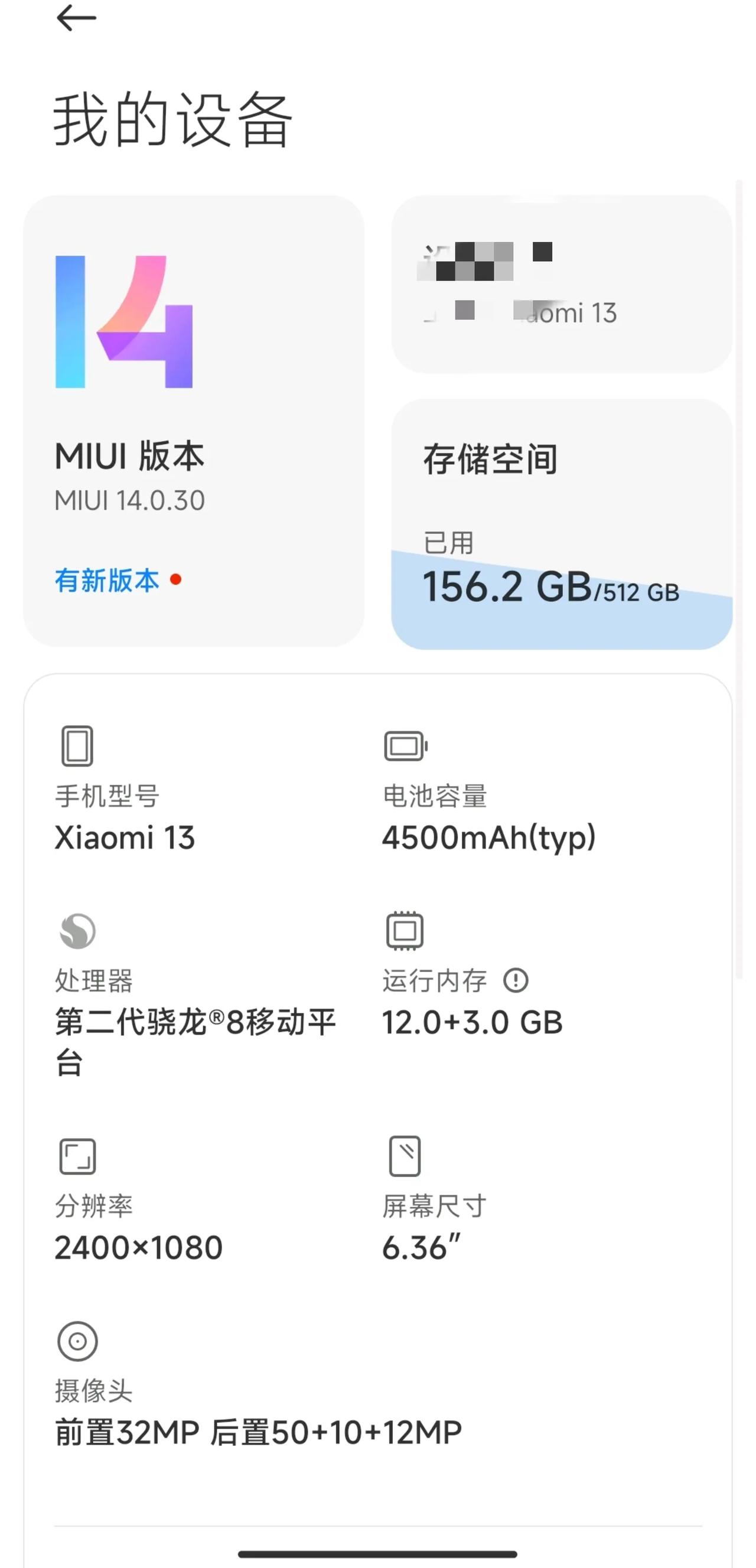Tap the 4500mAh(typ) battery value
756x1568 pixels.
point(489,838)
